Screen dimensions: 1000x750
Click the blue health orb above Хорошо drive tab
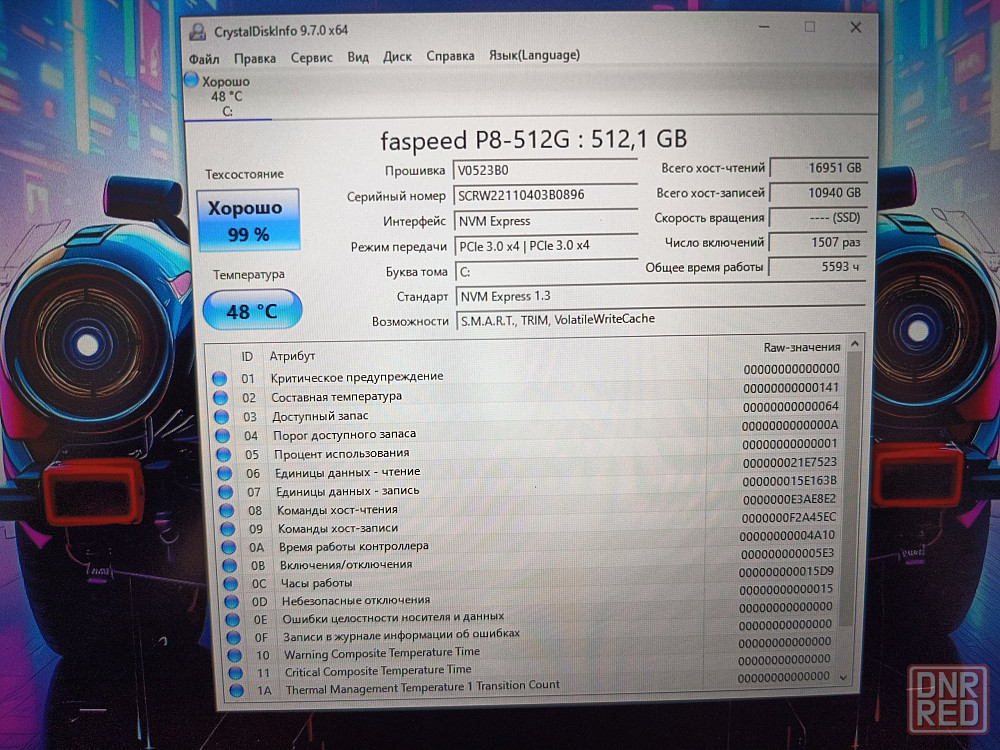[191, 80]
